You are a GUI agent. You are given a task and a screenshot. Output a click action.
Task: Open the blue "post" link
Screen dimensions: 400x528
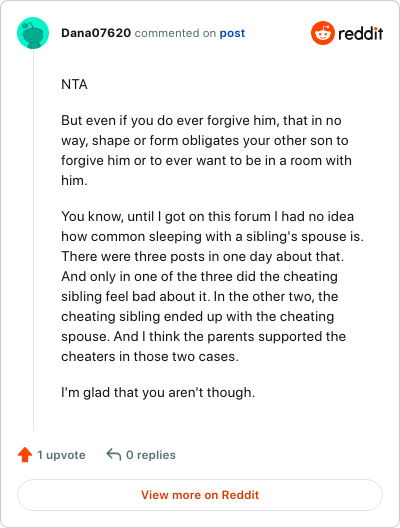click(x=232, y=33)
